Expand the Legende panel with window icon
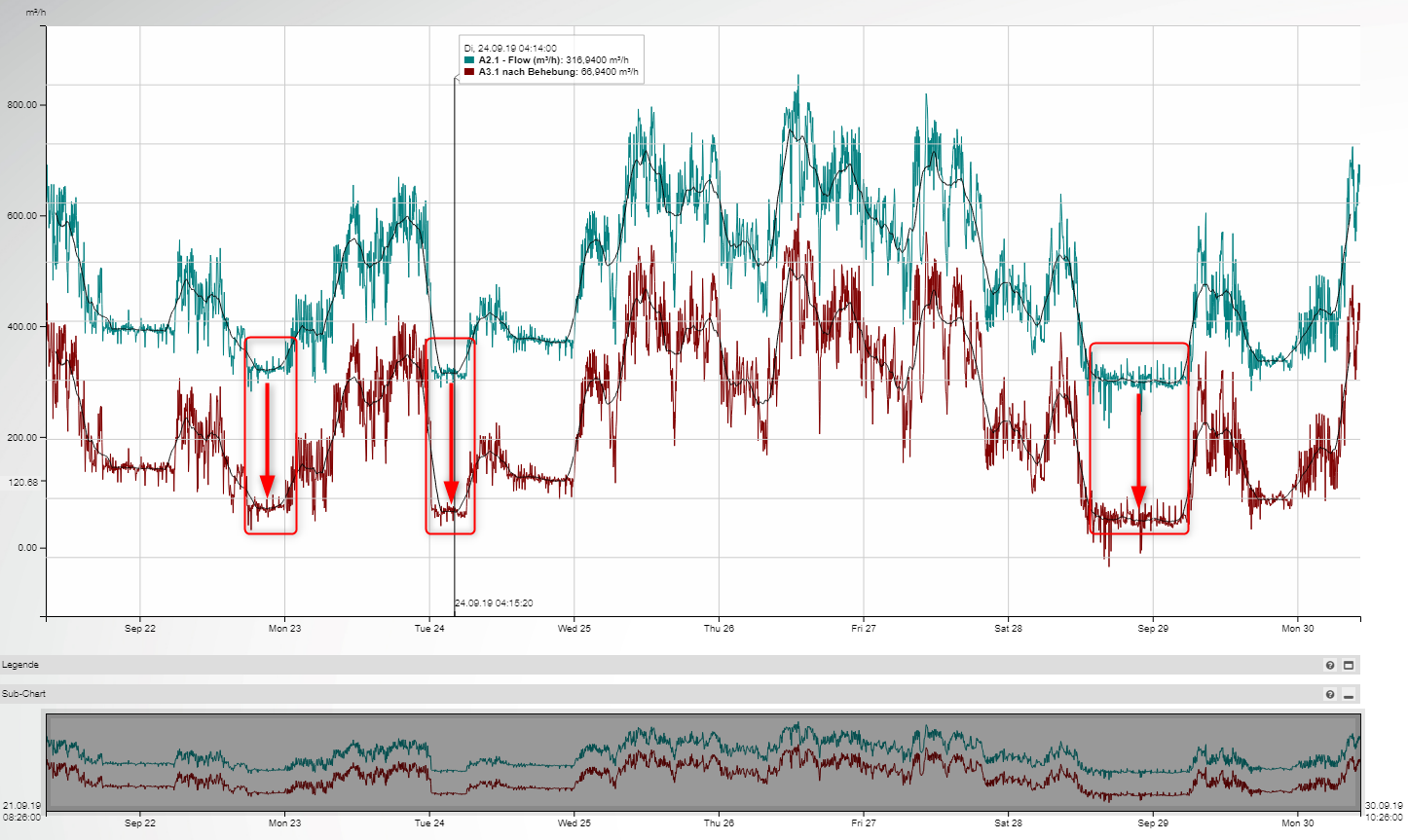The width and height of the screenshot is (1408, 840). pyautogui.click(x=1349, y=666)
